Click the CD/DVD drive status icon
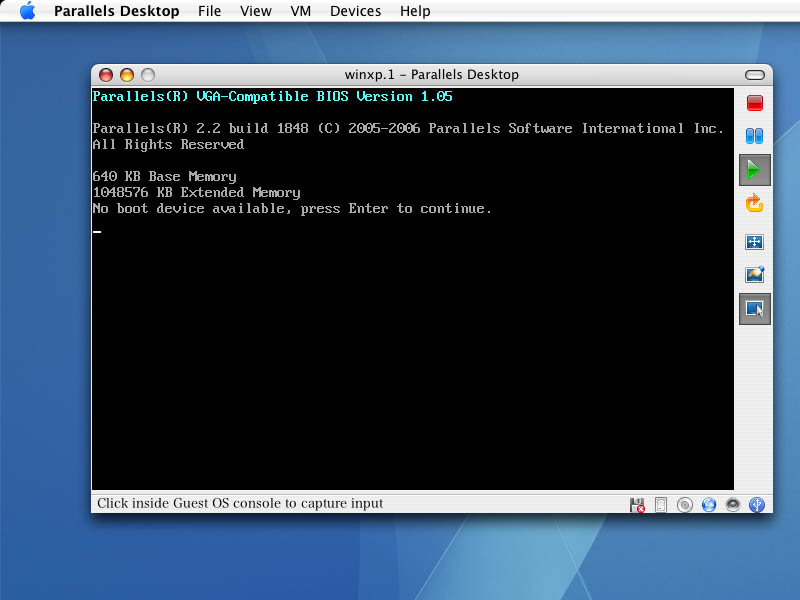Image resolution: width=800 pixels, height=600 pixels. 685,505
